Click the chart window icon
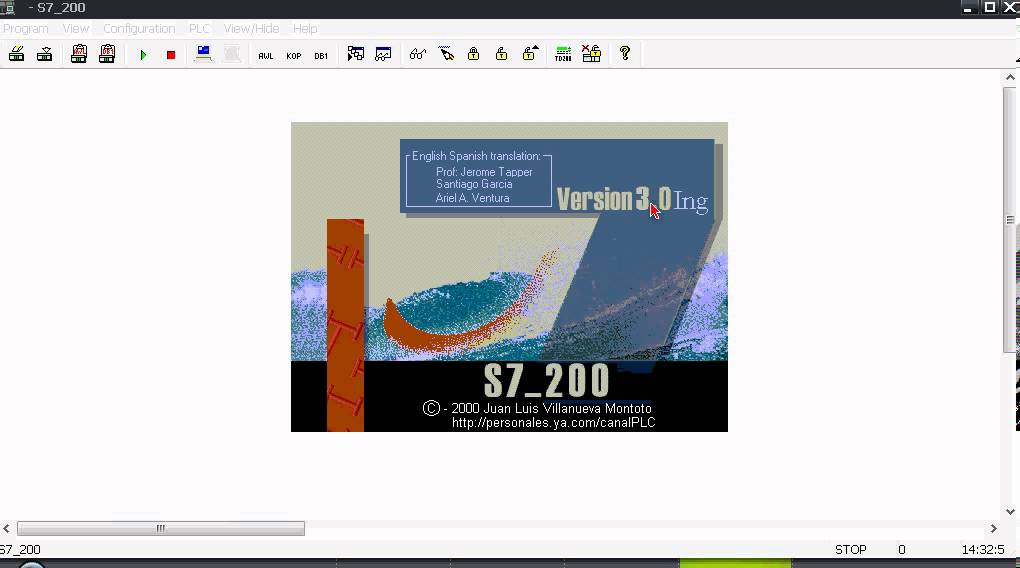 point(383,54)
